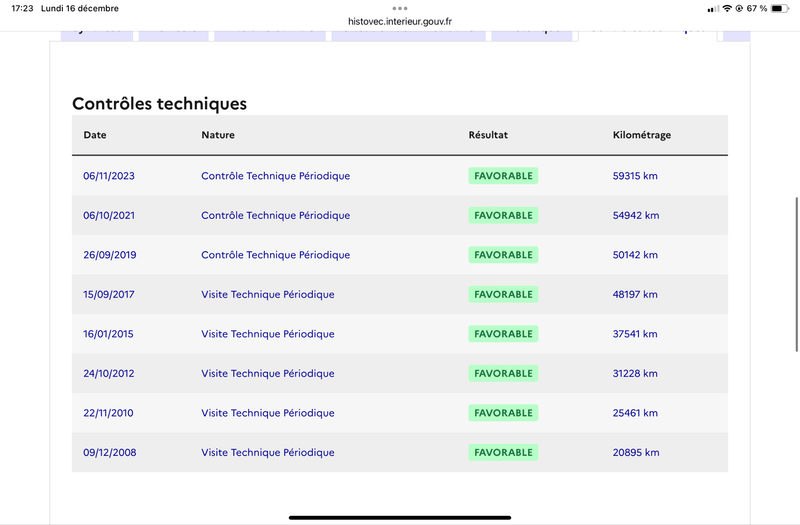The height and width of the screenshot is (525, 800).
Task: Tap FAVORABLE badge for 16/01/2015
Action: click(503, 334)
